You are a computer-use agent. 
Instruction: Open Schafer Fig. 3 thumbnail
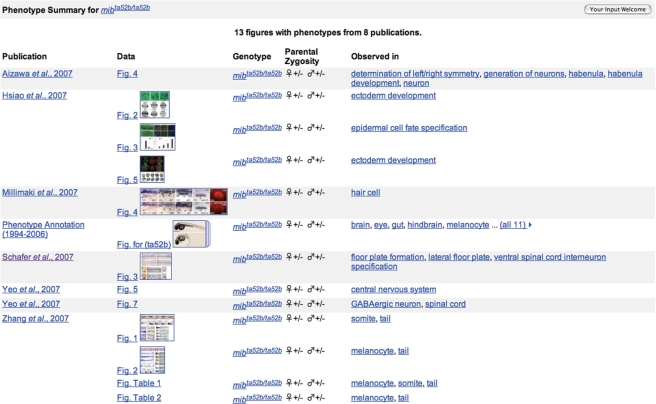[156, 266]
